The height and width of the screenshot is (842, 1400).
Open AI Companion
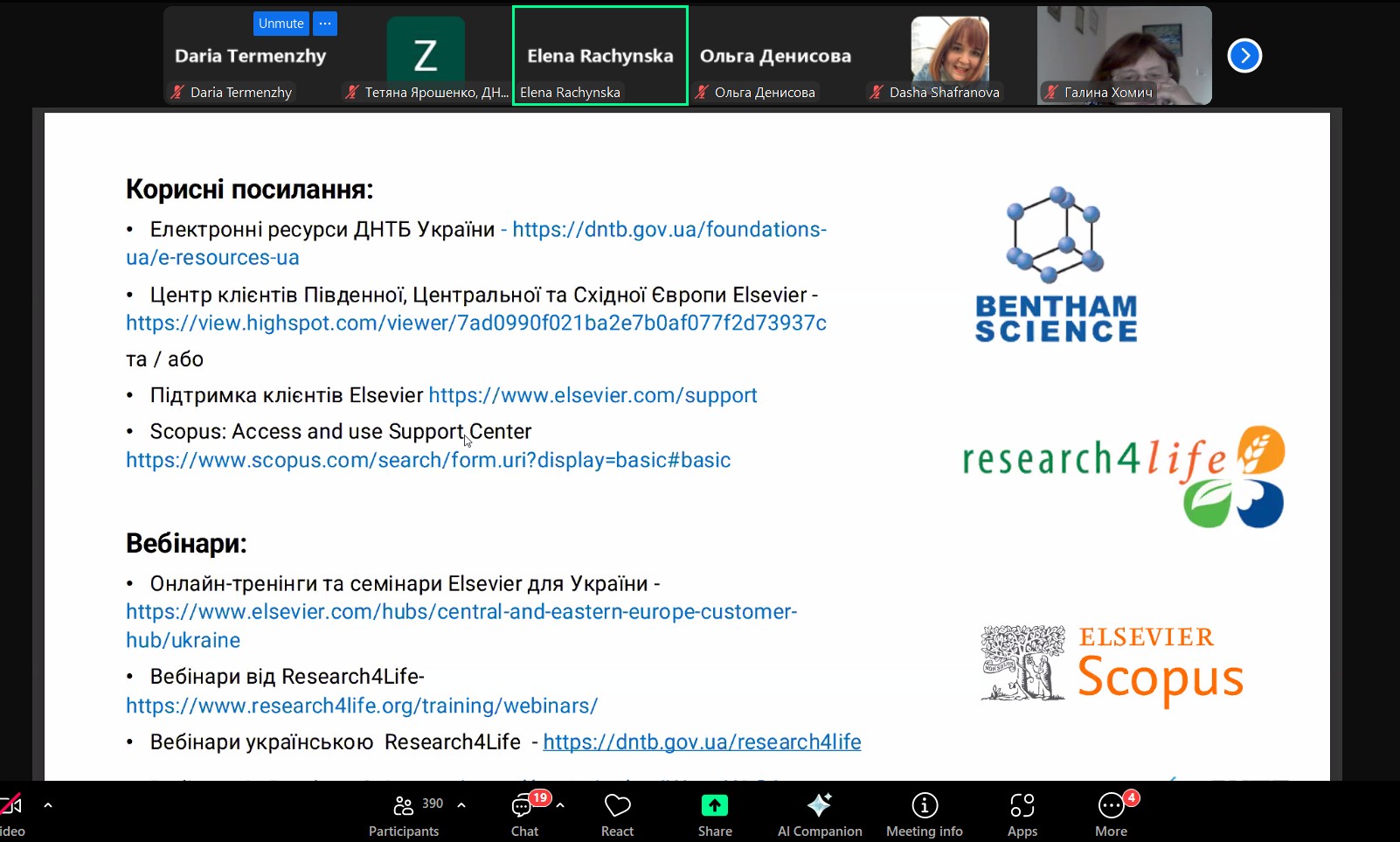tap(820, 815)
